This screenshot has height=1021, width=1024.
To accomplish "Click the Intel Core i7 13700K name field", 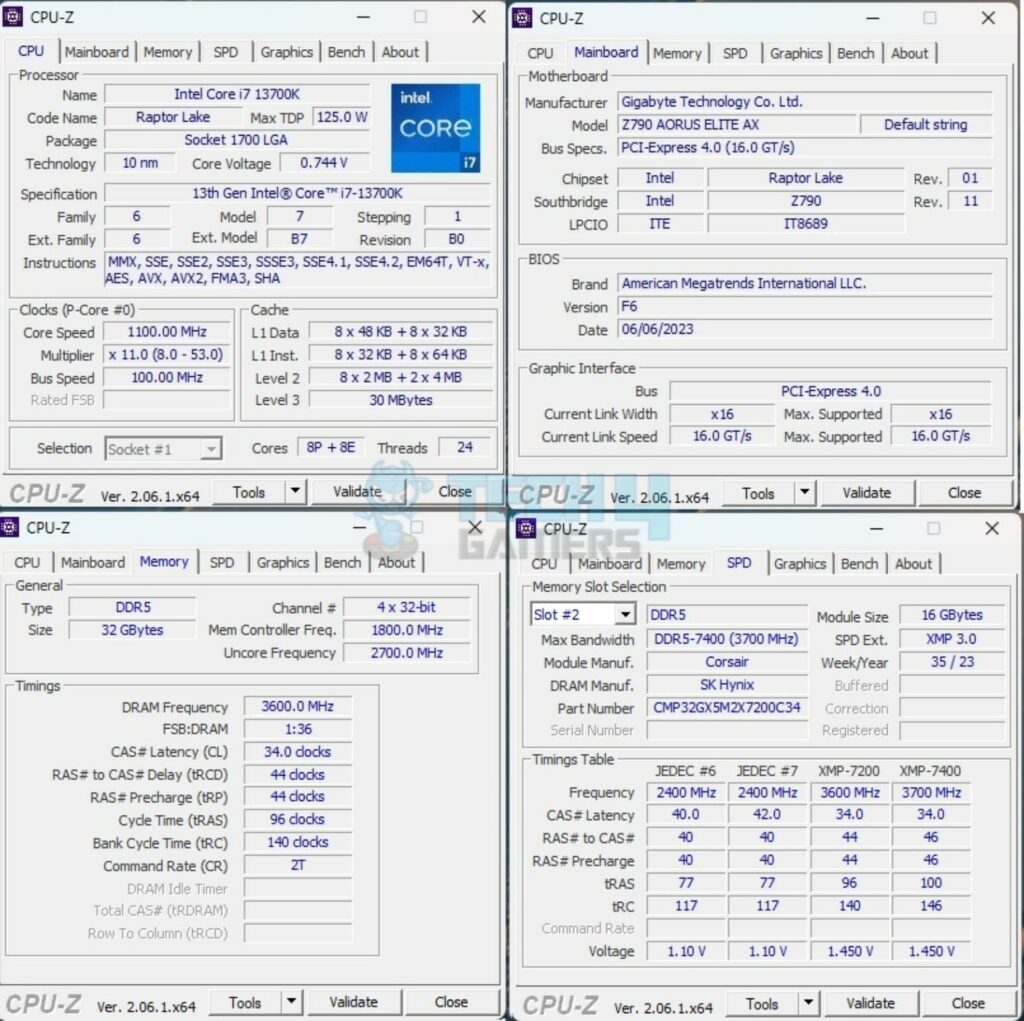I will point(237,94).
